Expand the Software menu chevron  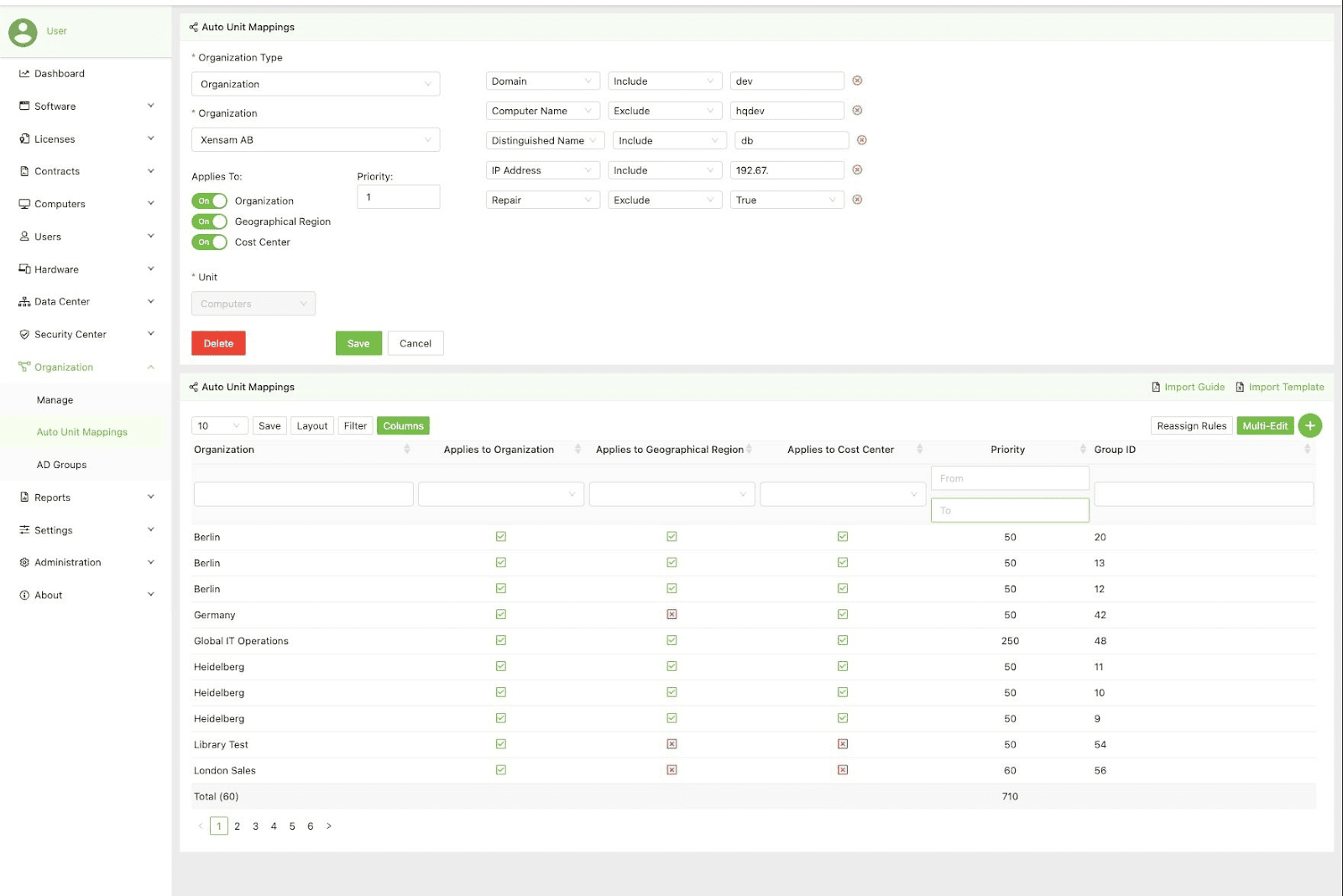coord(151,106)
